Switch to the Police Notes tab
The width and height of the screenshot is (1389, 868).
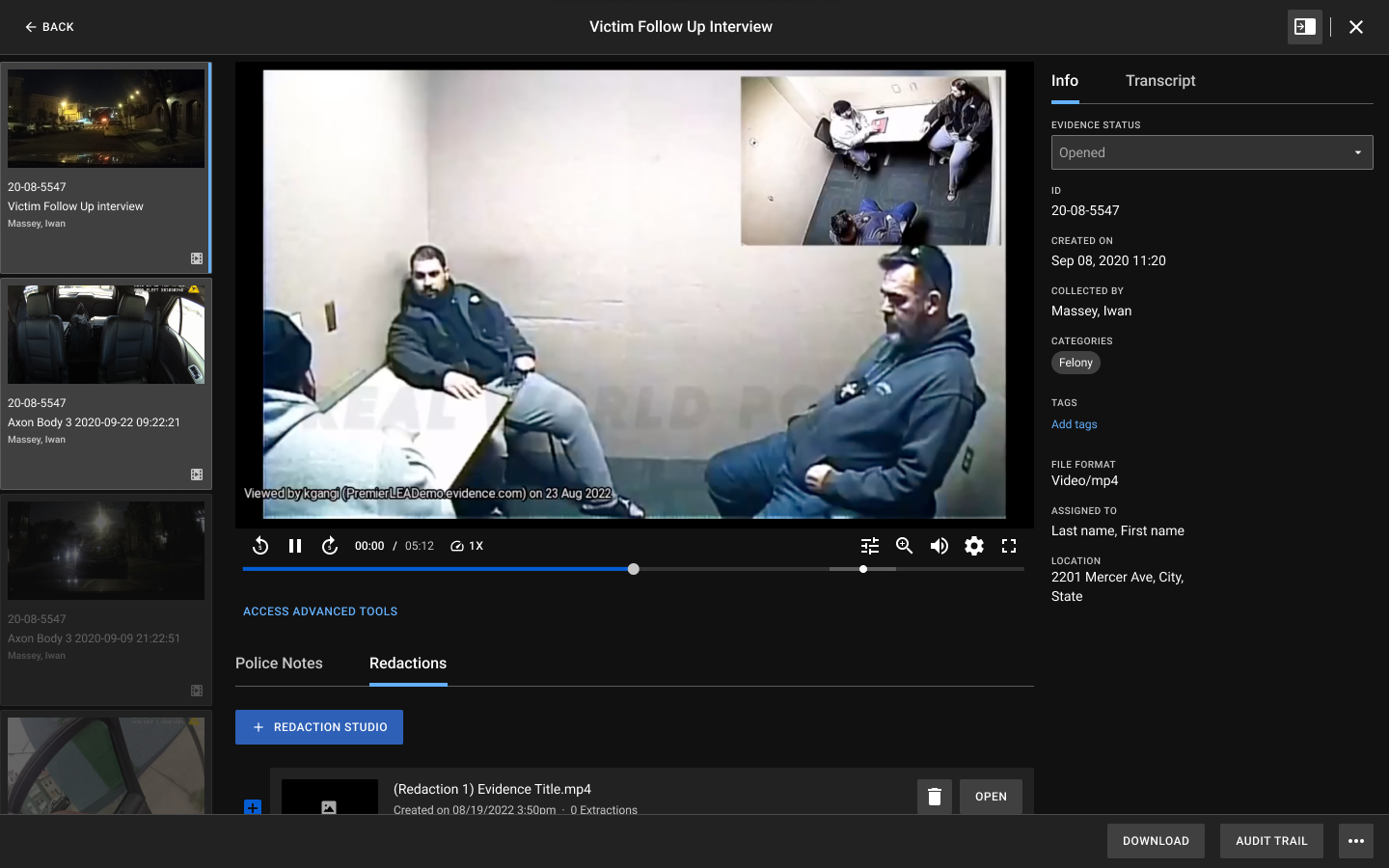click(279, 664)
